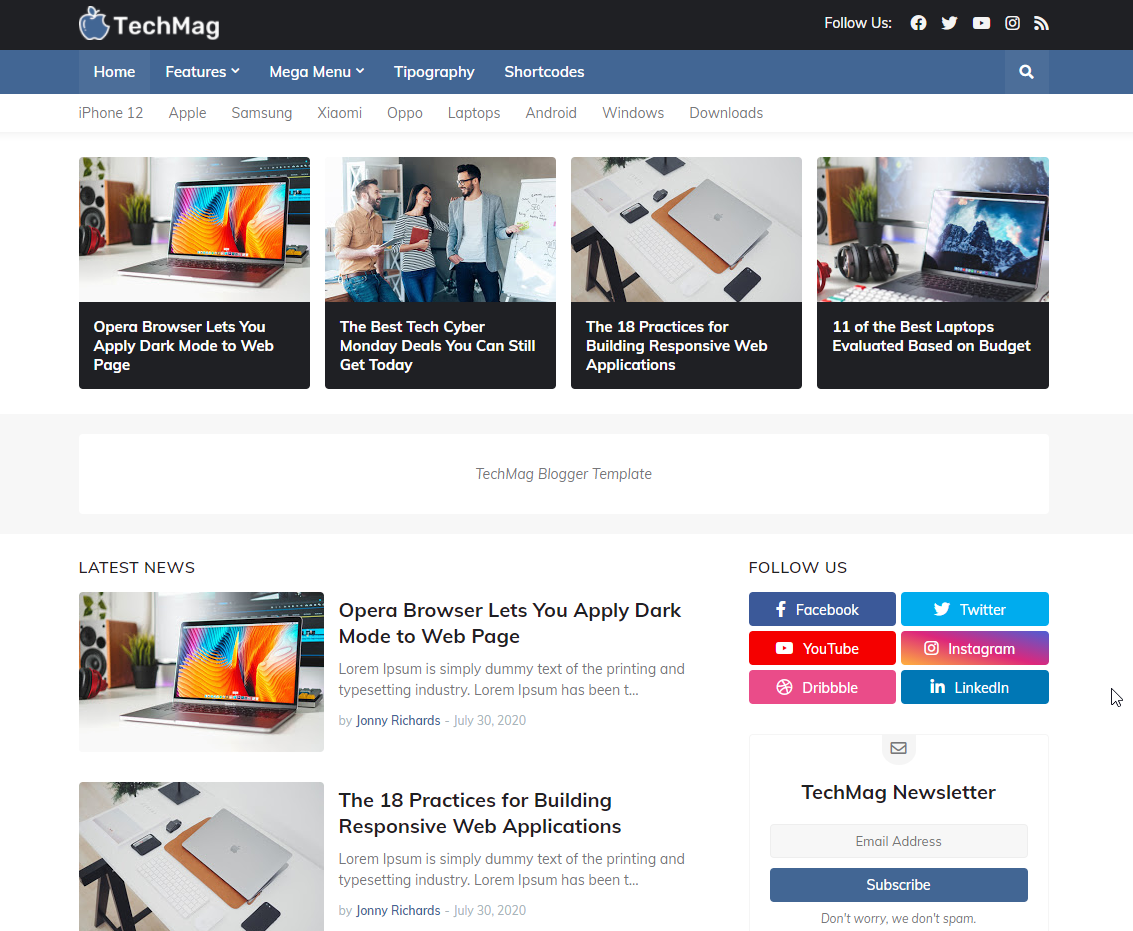Open the Tipography menu item
The height and width of the screenshot is (931, 1133).
434,72
